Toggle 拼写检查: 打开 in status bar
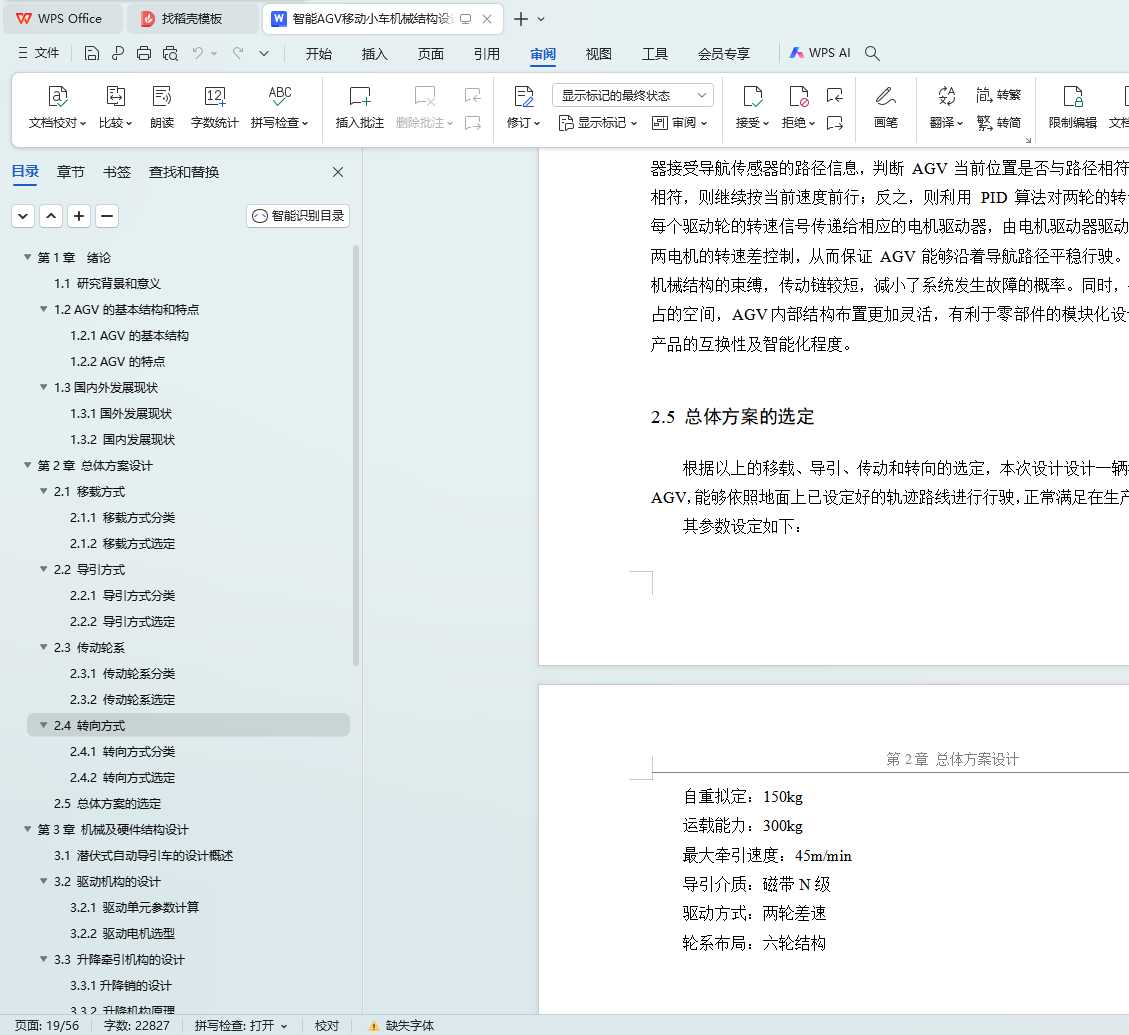The height and width of the screenshot is (1035, 1129). point(240,1026)
